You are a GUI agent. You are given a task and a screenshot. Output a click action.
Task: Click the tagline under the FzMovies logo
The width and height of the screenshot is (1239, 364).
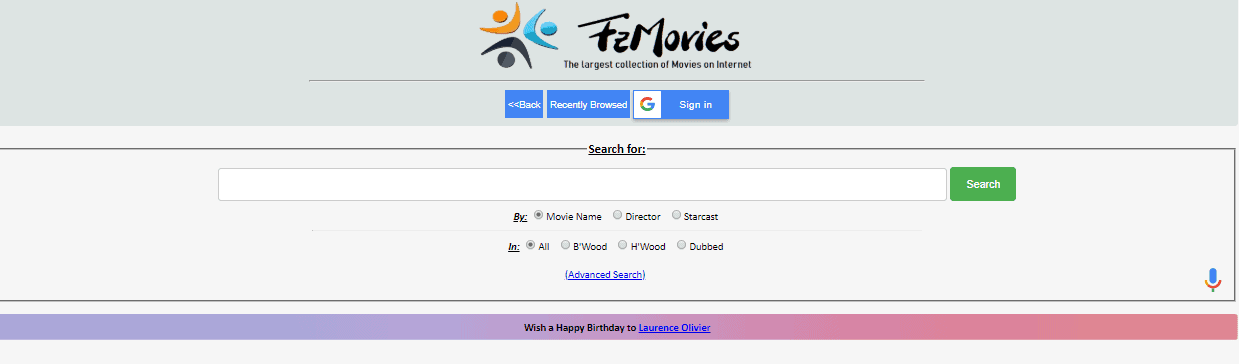(657, 65)
